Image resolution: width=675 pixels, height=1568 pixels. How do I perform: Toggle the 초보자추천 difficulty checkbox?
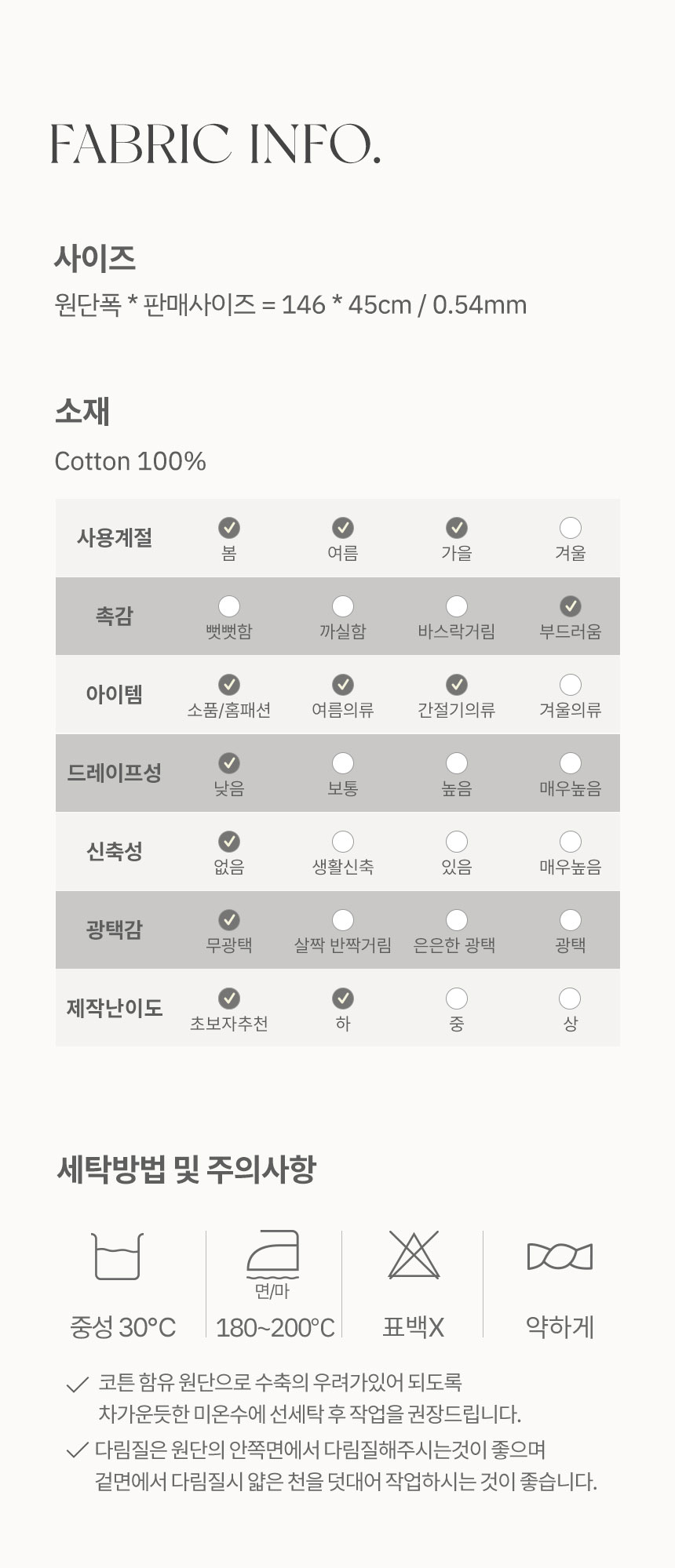pos(228,999)
